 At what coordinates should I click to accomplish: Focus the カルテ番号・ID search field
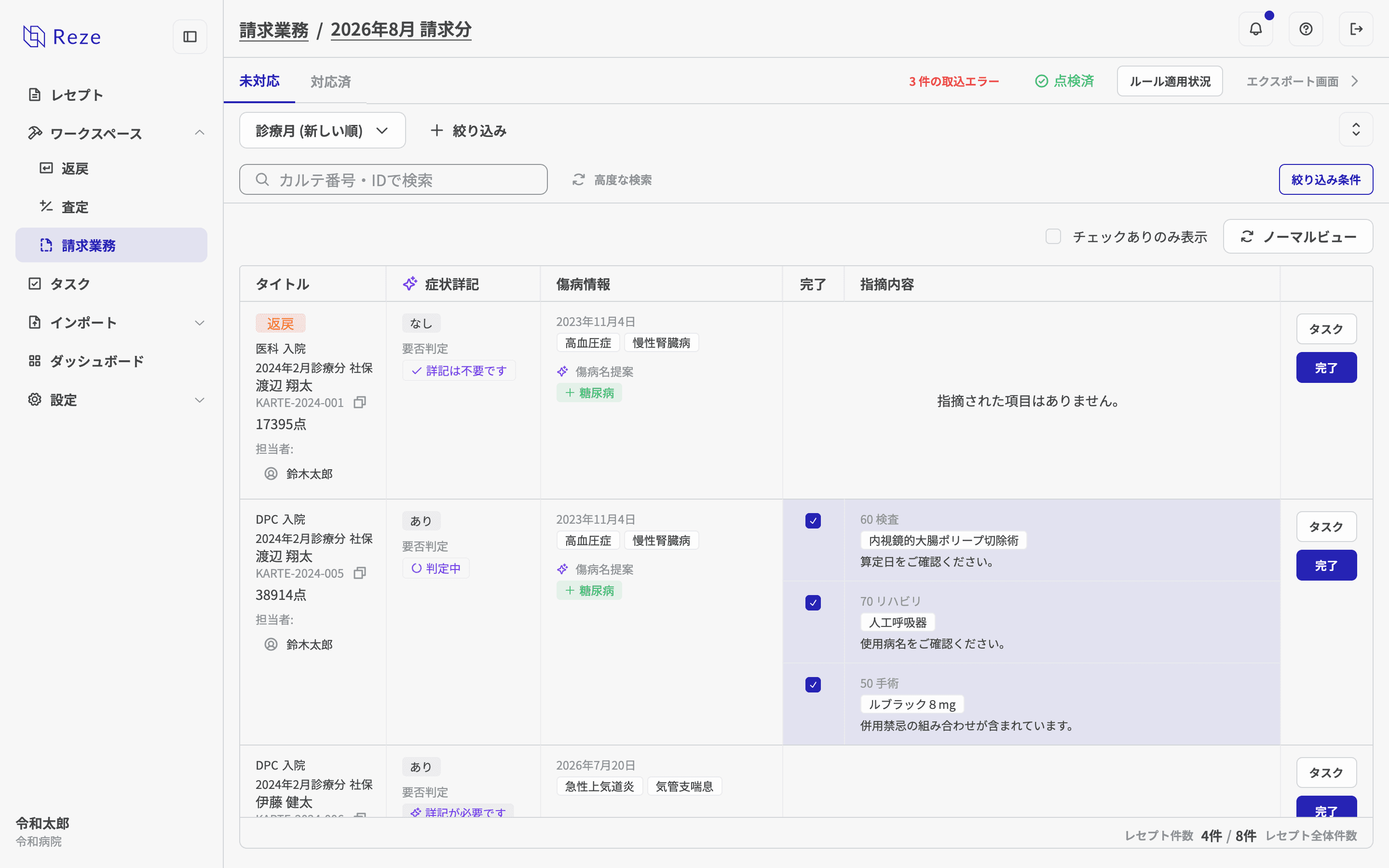(393, 180)
